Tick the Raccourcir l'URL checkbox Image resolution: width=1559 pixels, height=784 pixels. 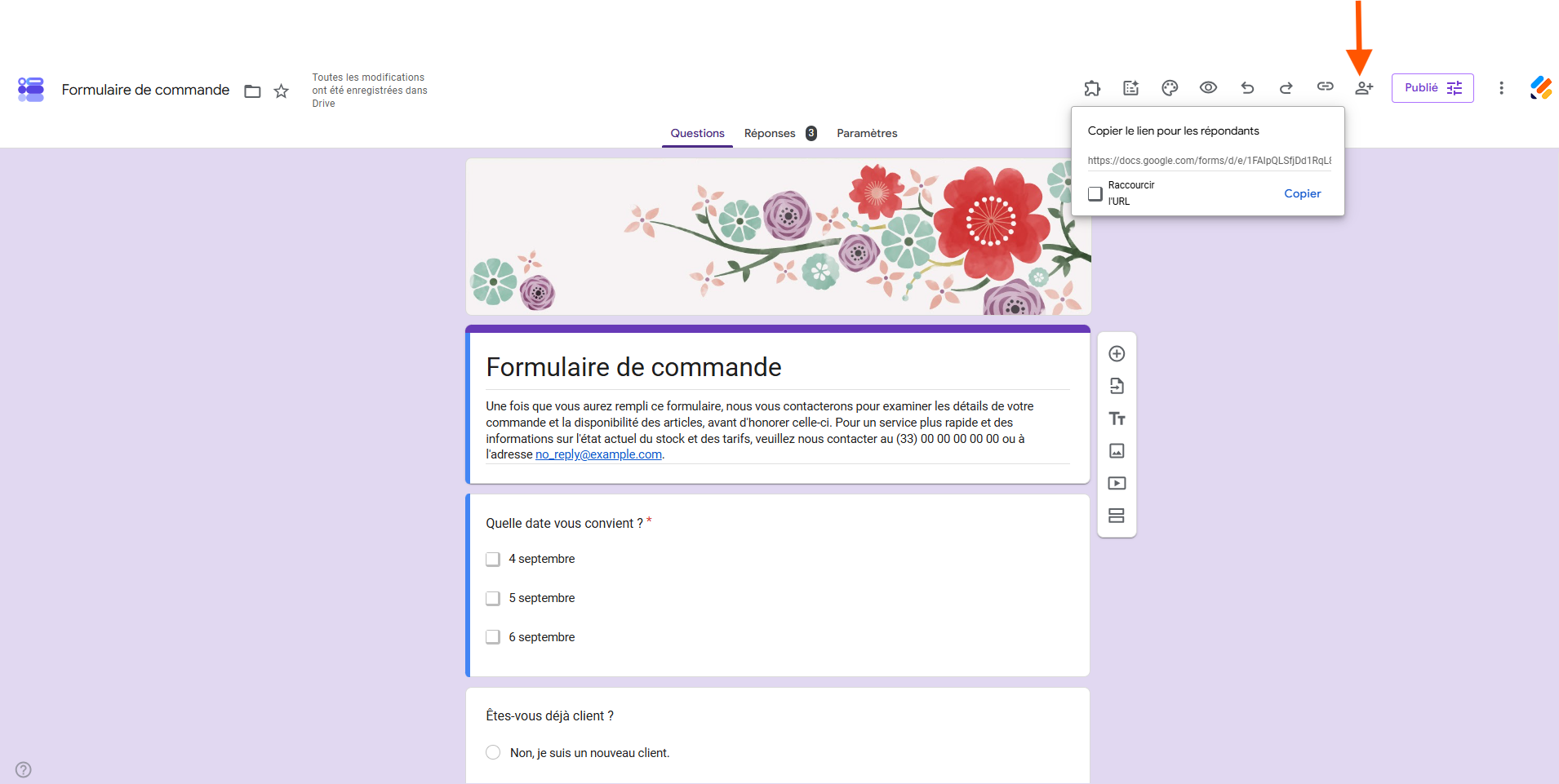click(1095, 193)
